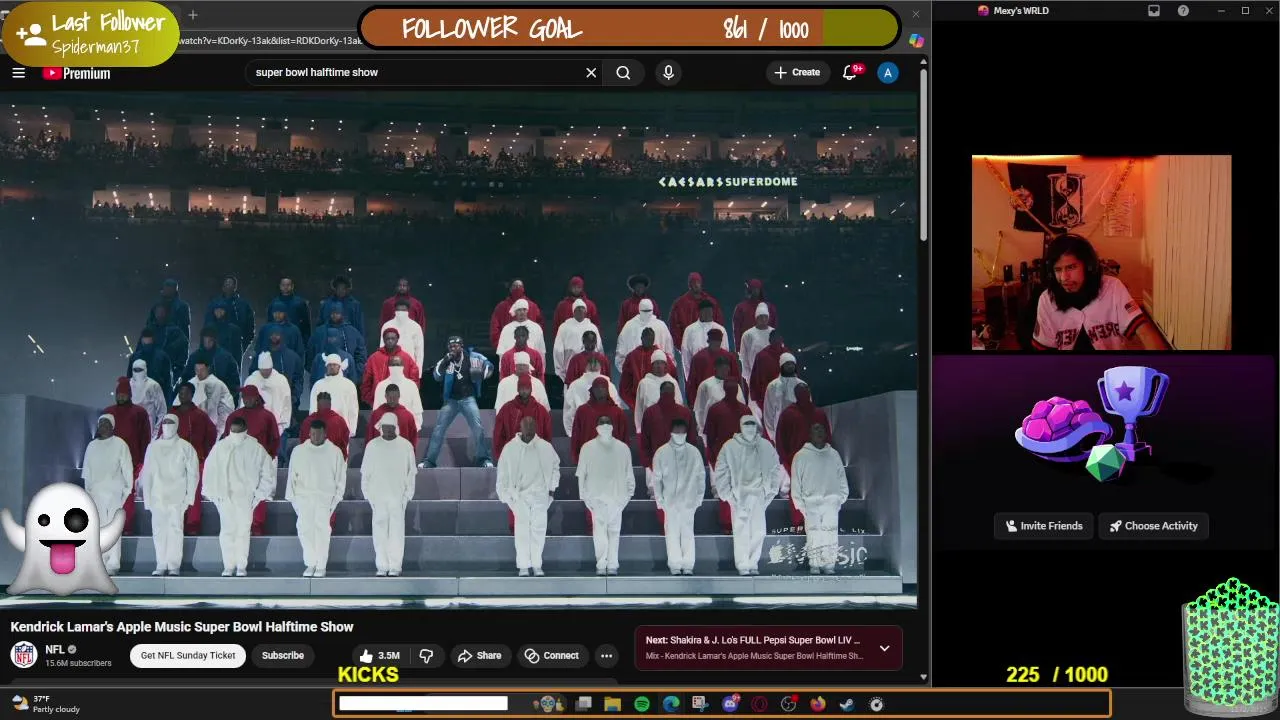Open Opera GX from the taskbar
1280x720 pixels.
759,704
